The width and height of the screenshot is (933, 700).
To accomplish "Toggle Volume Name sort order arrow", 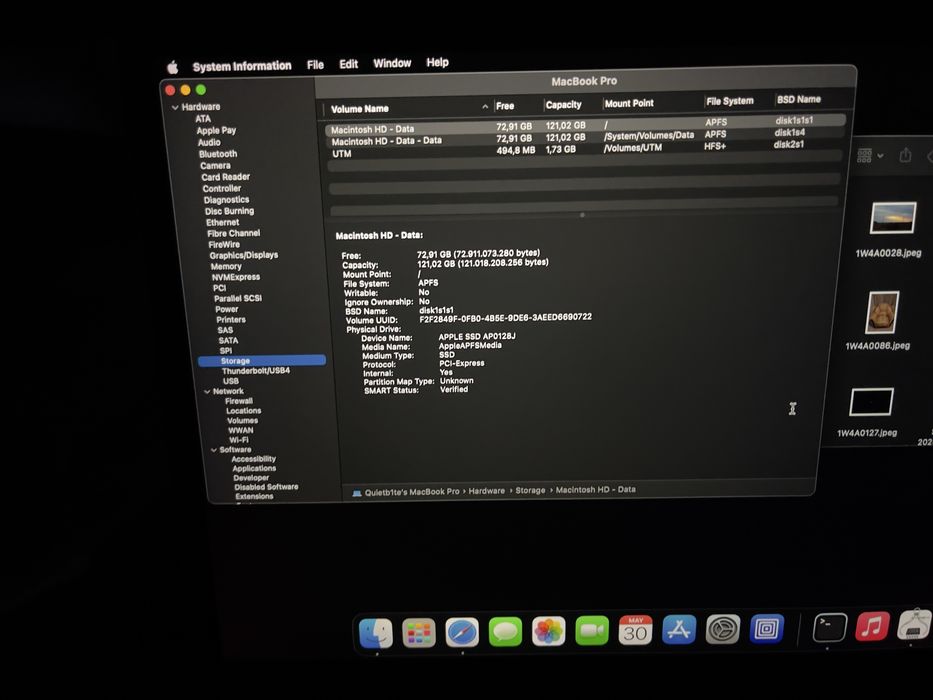I will [x=485, y=107].
